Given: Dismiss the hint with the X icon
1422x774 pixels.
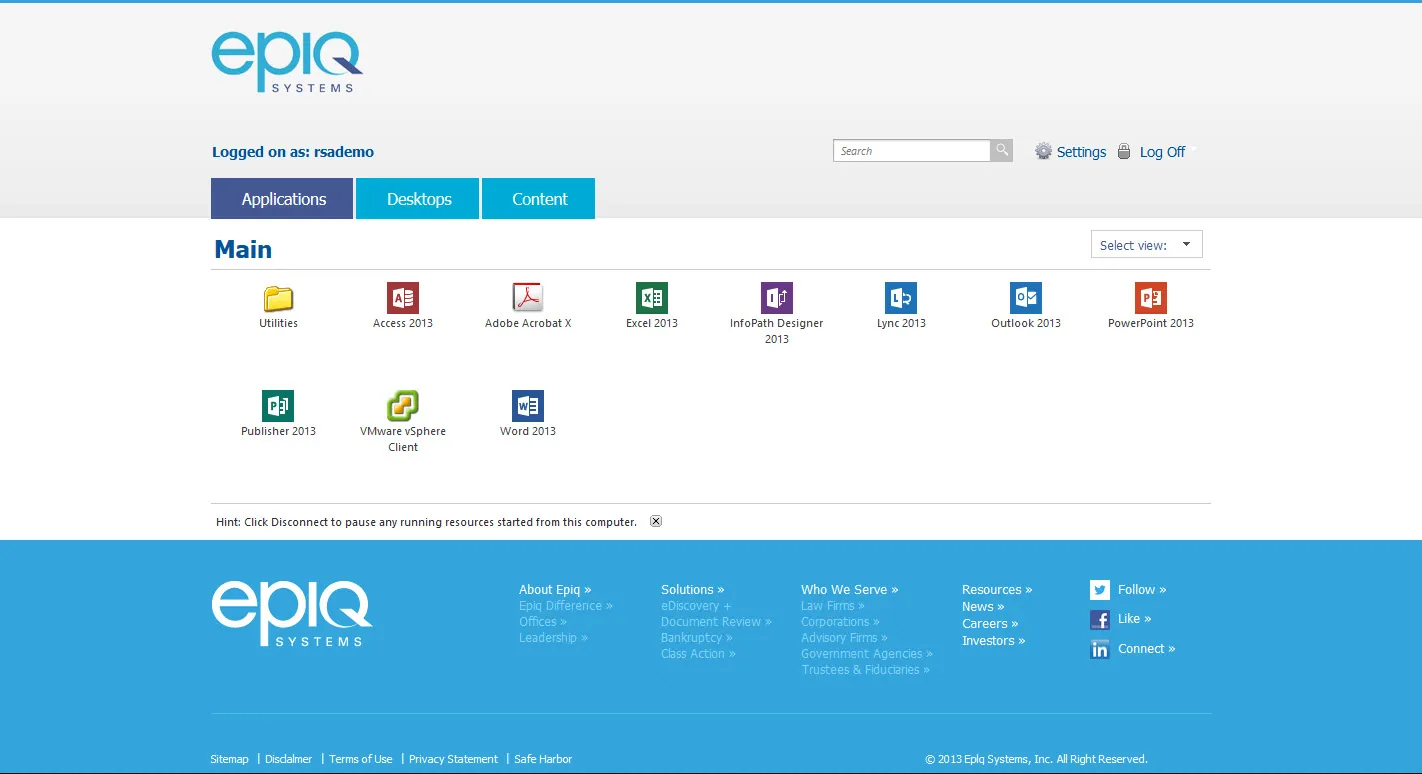Looking at the screenshot, I should point(656,521).
